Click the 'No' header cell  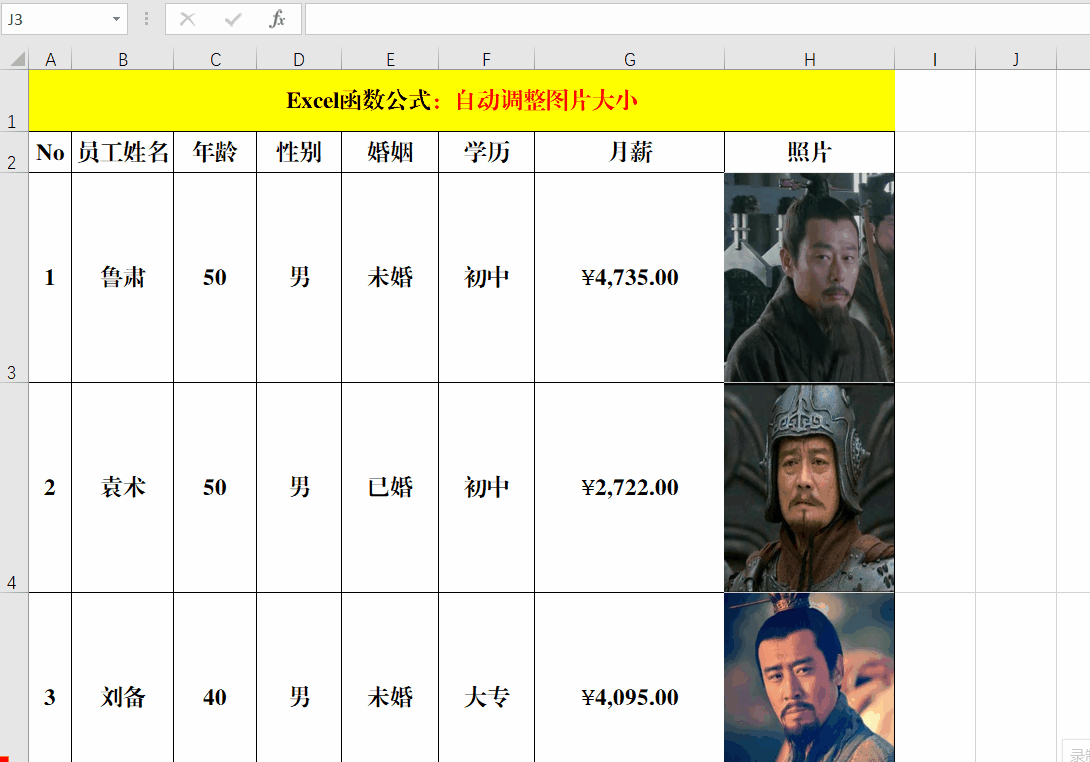point(50,152)
